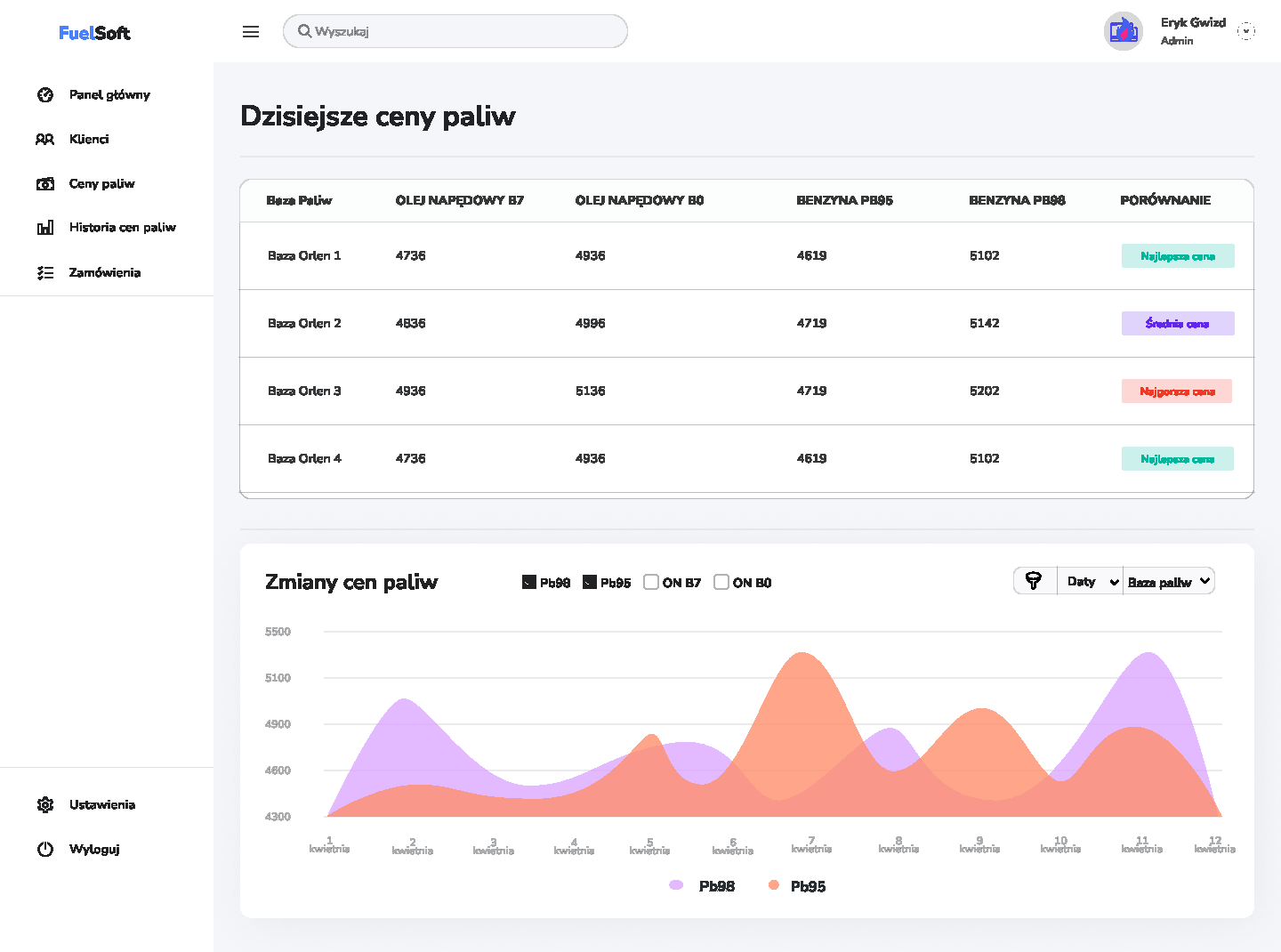Click the Średnia cena badge

click(x=1177, y=324)
